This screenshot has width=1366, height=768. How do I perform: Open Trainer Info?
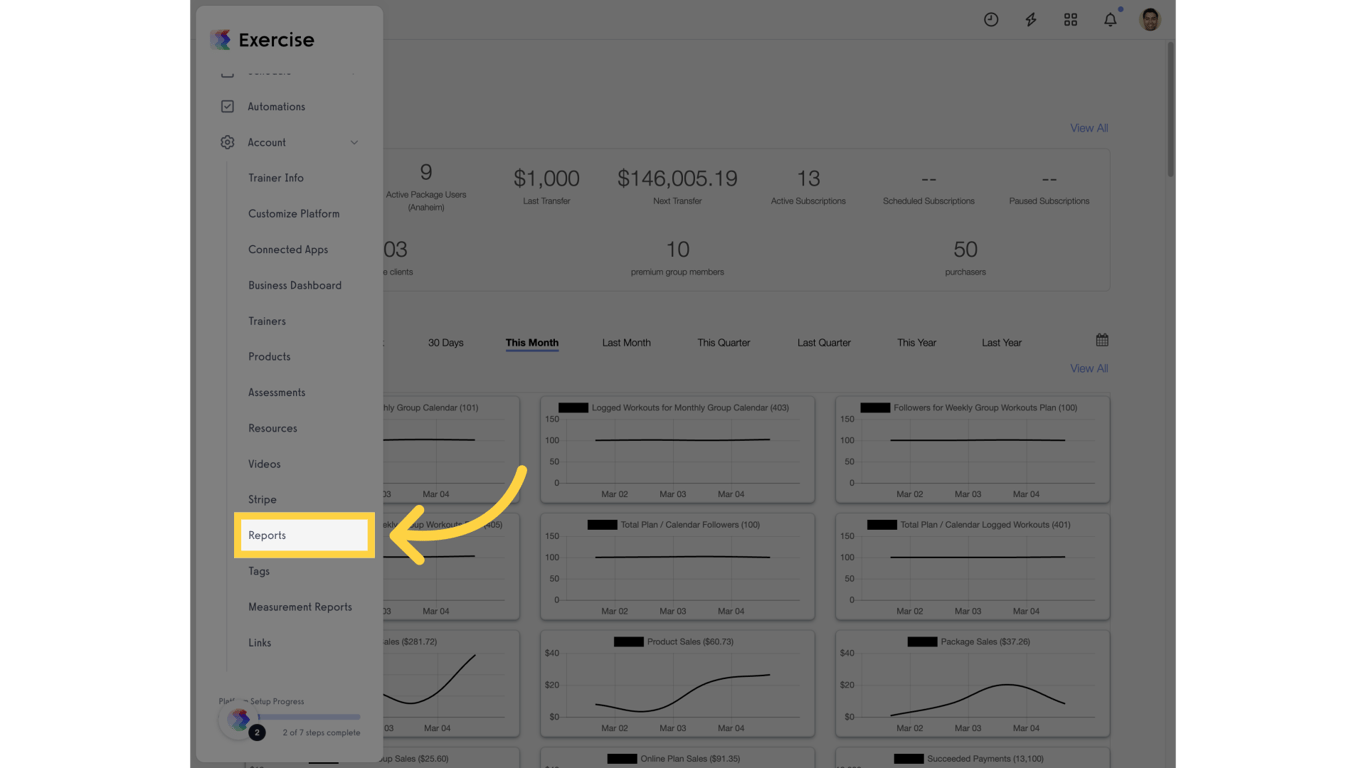point(276,178)
